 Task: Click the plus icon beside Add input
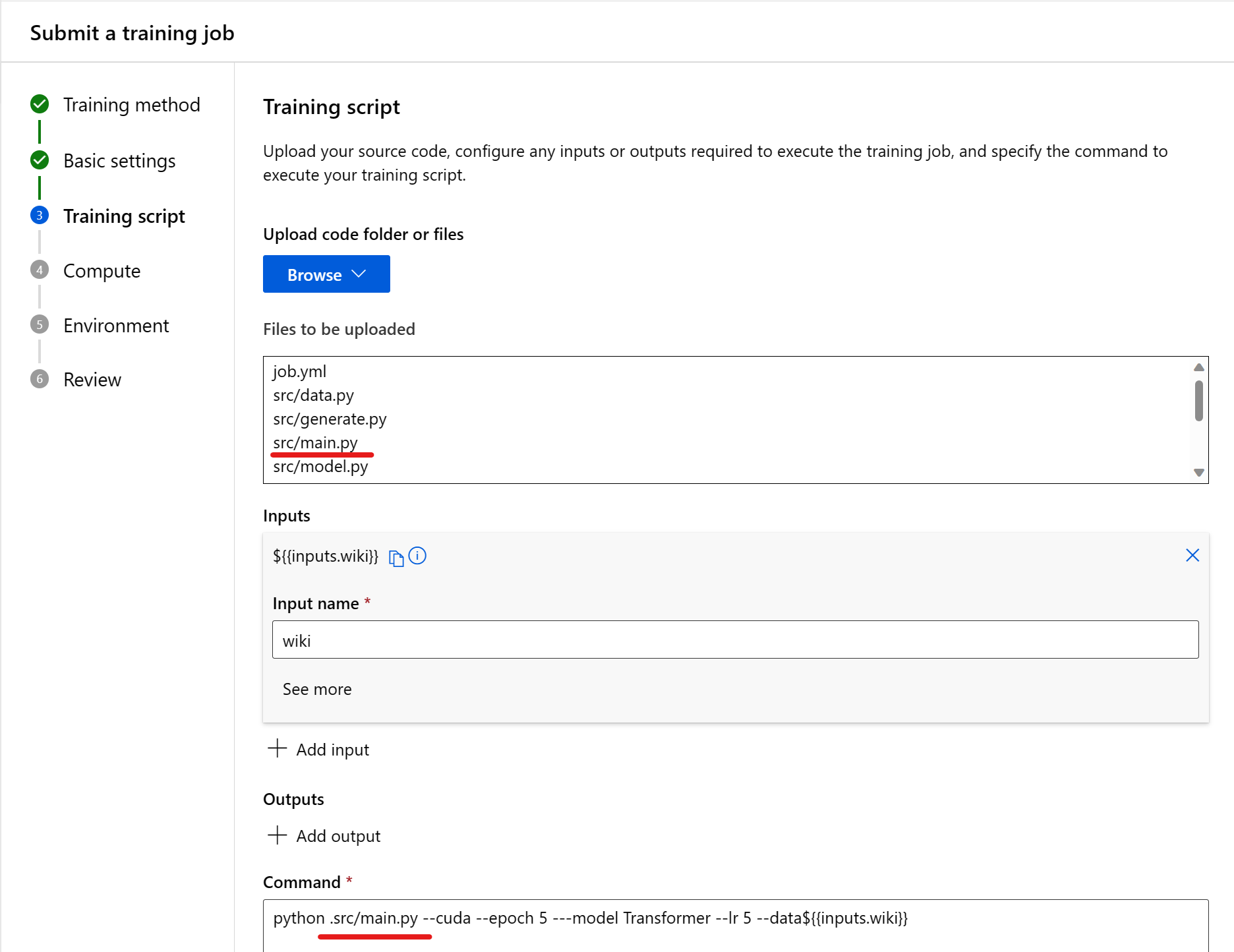click(x=278, y=748)
